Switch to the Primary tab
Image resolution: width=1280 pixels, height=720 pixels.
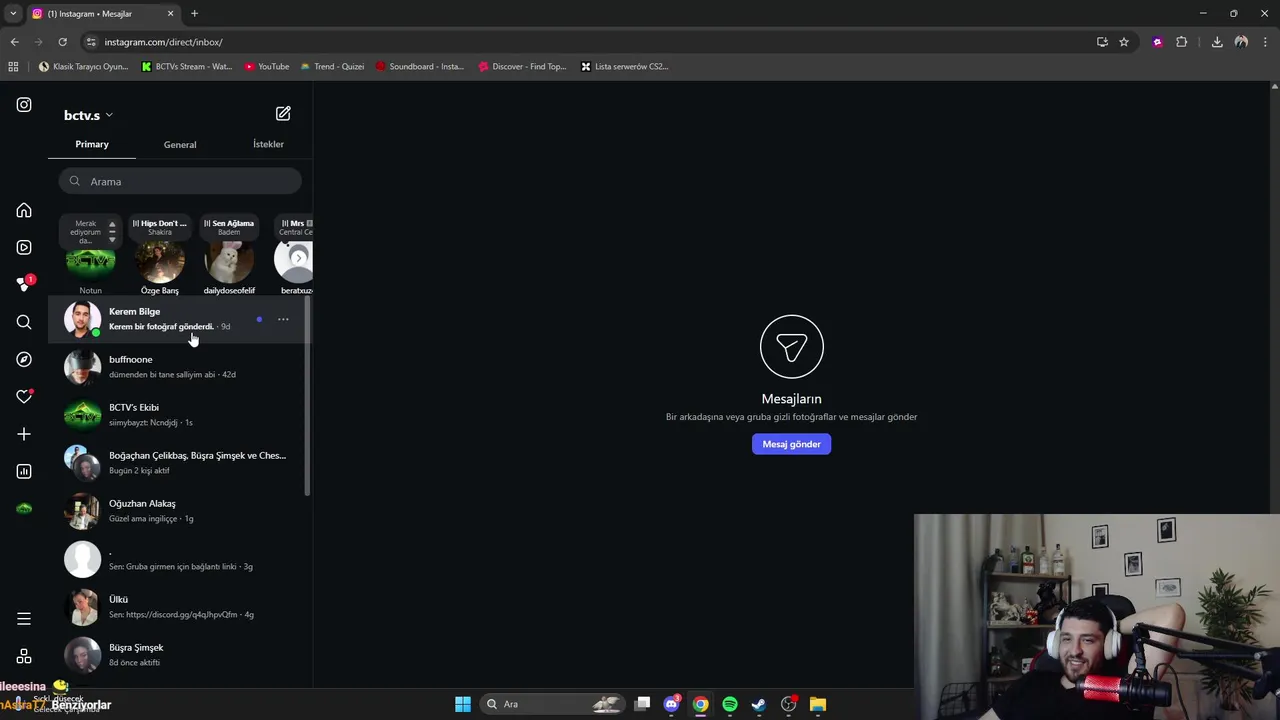coord(92,144)
